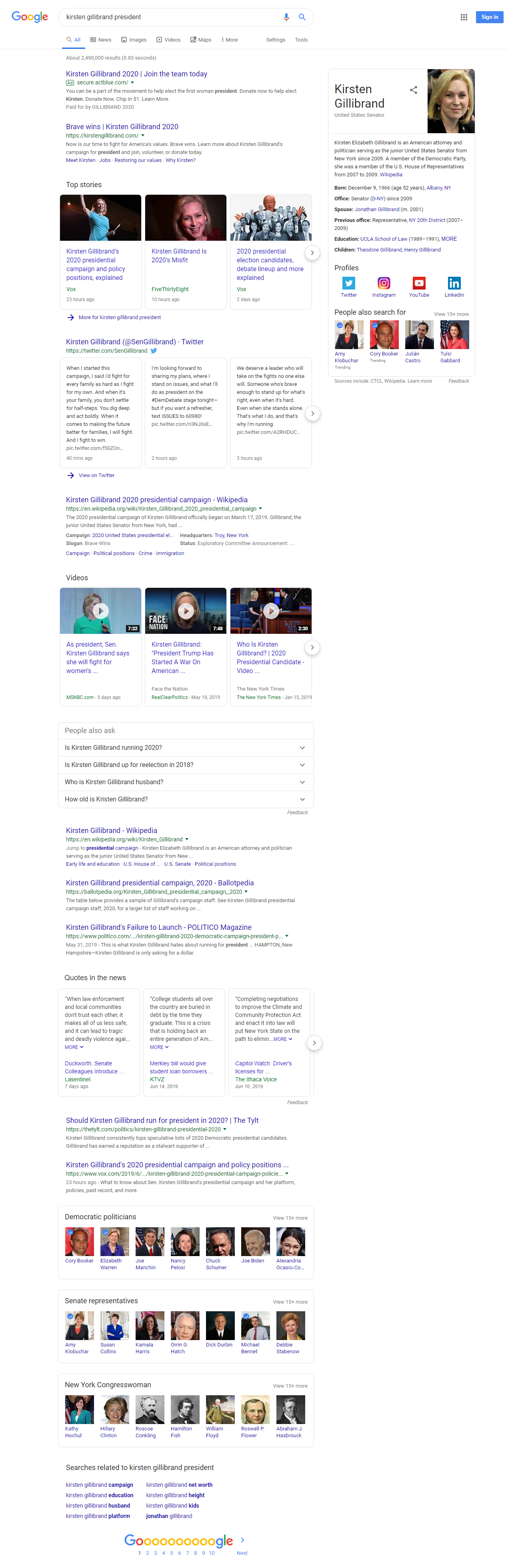The height and width of the screenshot is (1568, 508).
Task: Expand 'Is Kirsten Gillibrand running 2020?'
Action: pos(186,747)
